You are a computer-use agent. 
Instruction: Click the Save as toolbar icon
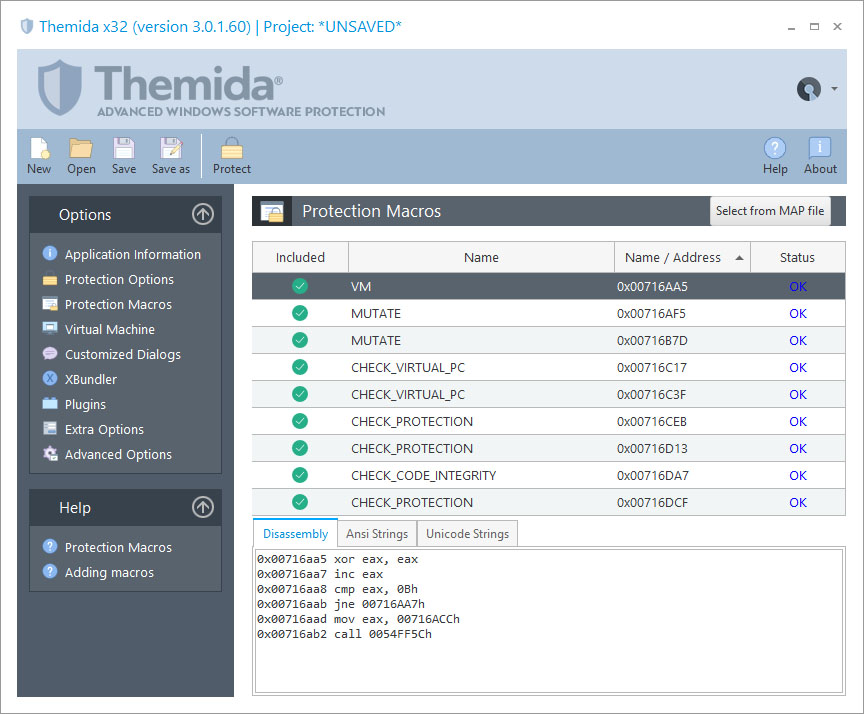[170, 155]
